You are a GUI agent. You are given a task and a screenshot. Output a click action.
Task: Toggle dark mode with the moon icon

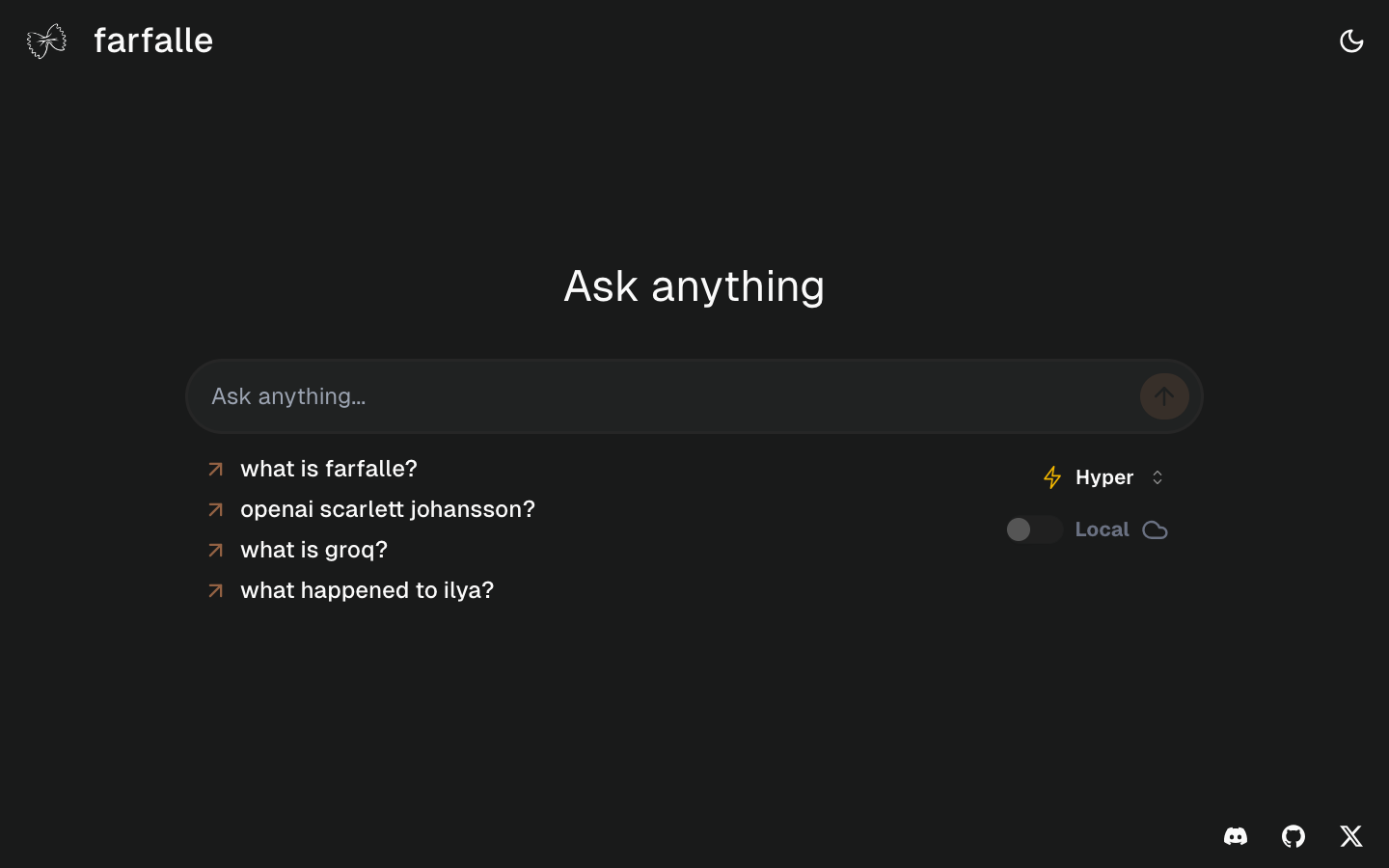(x=1350, y=41)
